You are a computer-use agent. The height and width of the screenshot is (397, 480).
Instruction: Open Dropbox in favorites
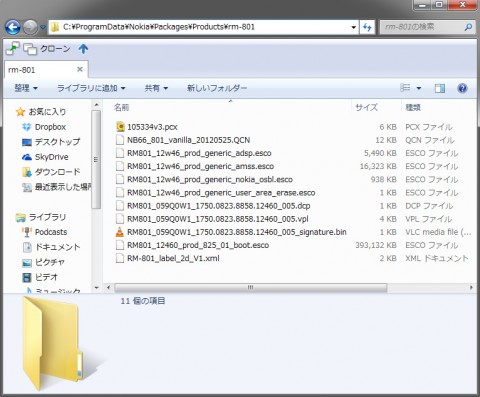(x=44, y=127)
